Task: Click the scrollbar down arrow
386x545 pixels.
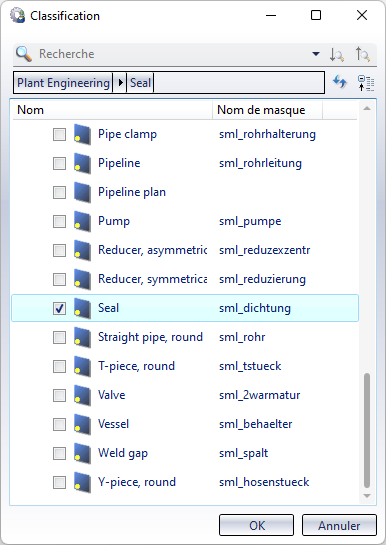Action: tap(367, 496)
